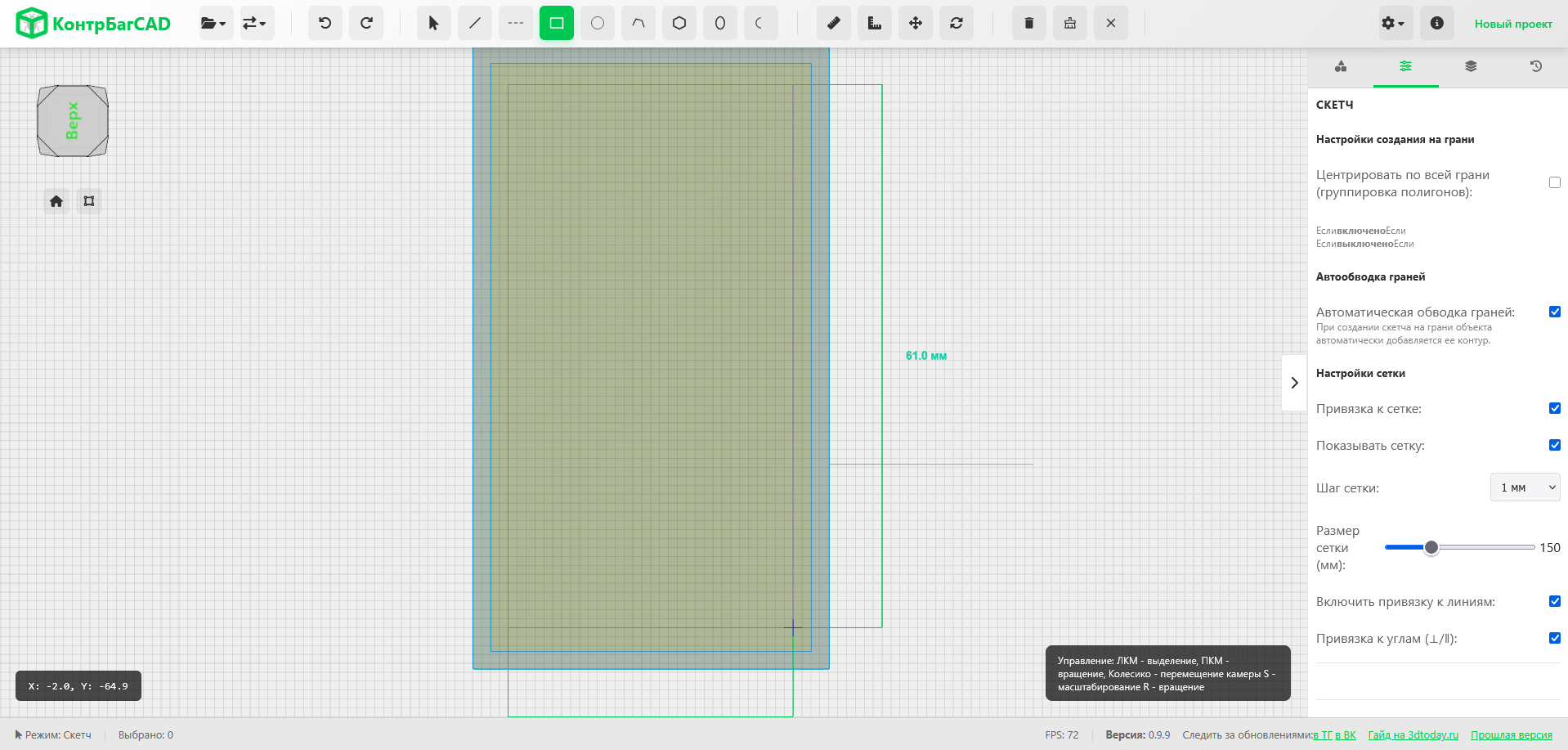Enable centering across the whole face checkbox
The width and height of the screenshot is (1568, 750).
pos(1555,183)
